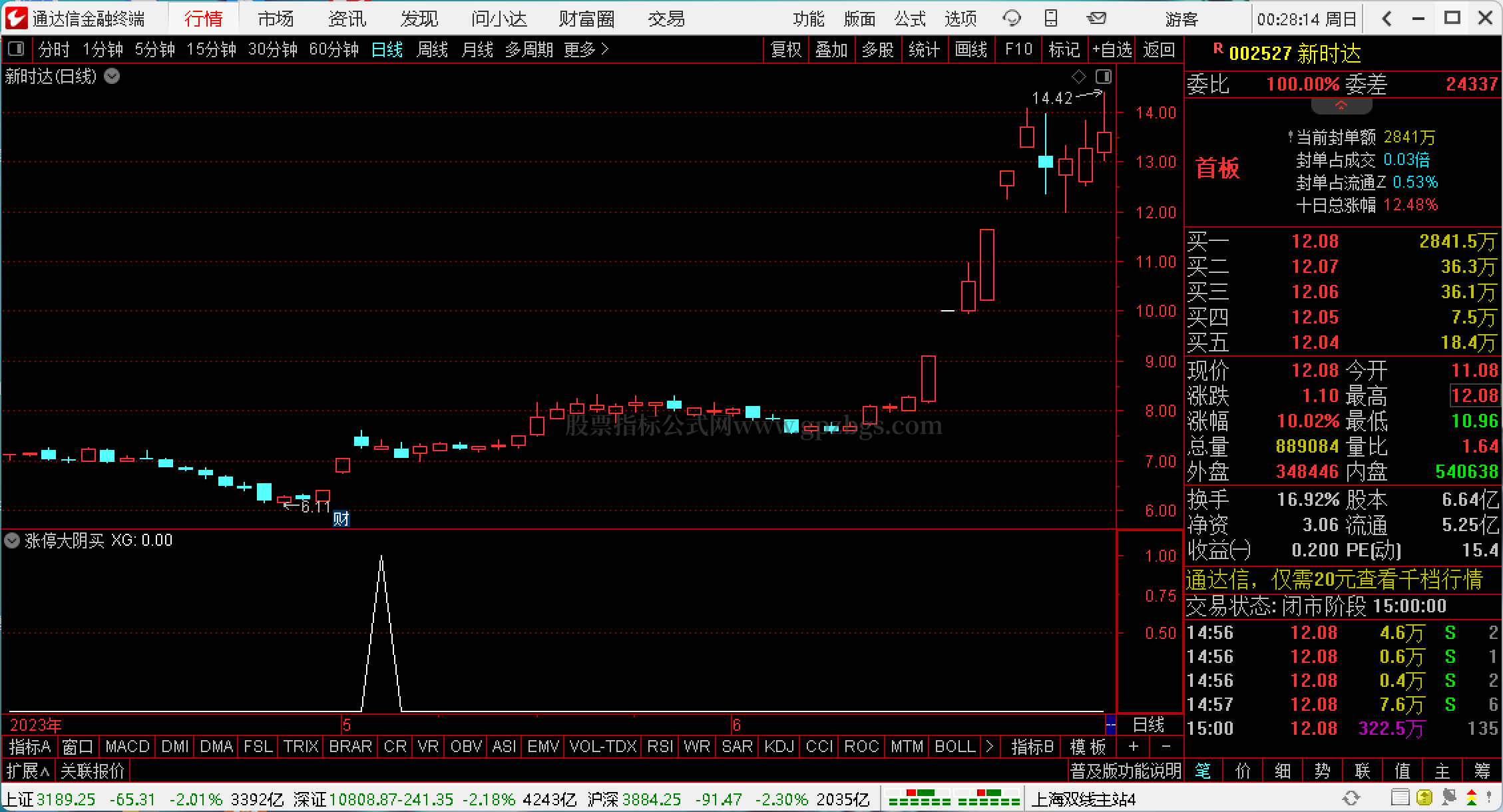This screenshot has width=1503, height=812.
Task: Remove an indicator window with the − button
Action: coord(1166,747)
